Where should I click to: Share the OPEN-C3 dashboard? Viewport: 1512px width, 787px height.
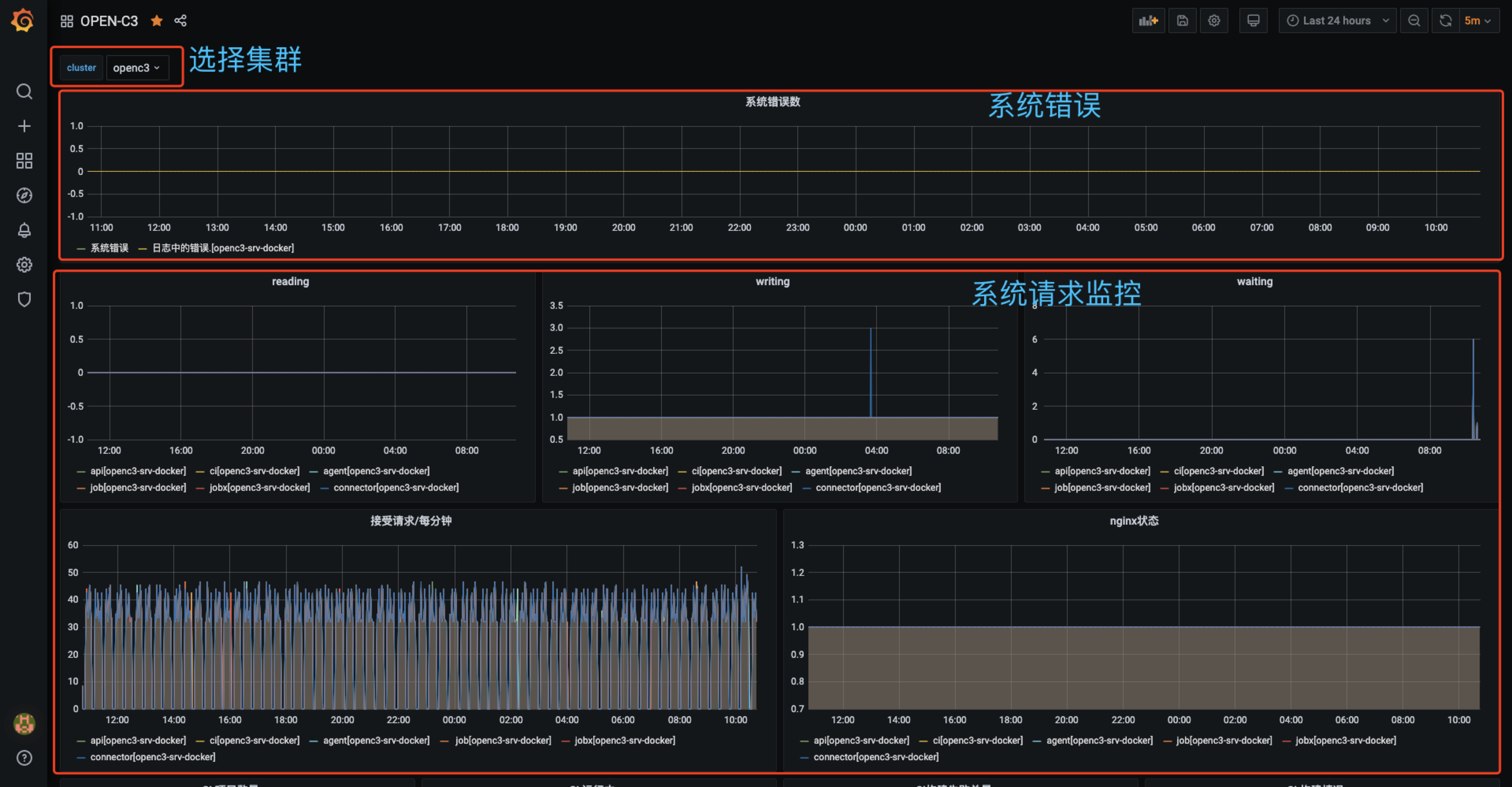tap(181, 20)
